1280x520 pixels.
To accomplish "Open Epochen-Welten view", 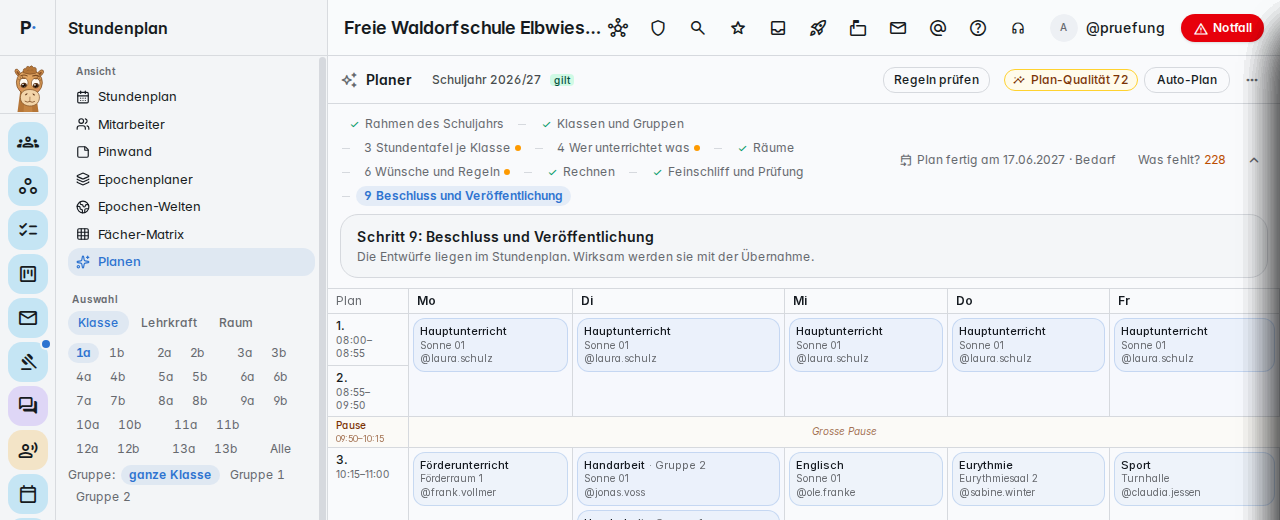I will (x=191, y=207).
